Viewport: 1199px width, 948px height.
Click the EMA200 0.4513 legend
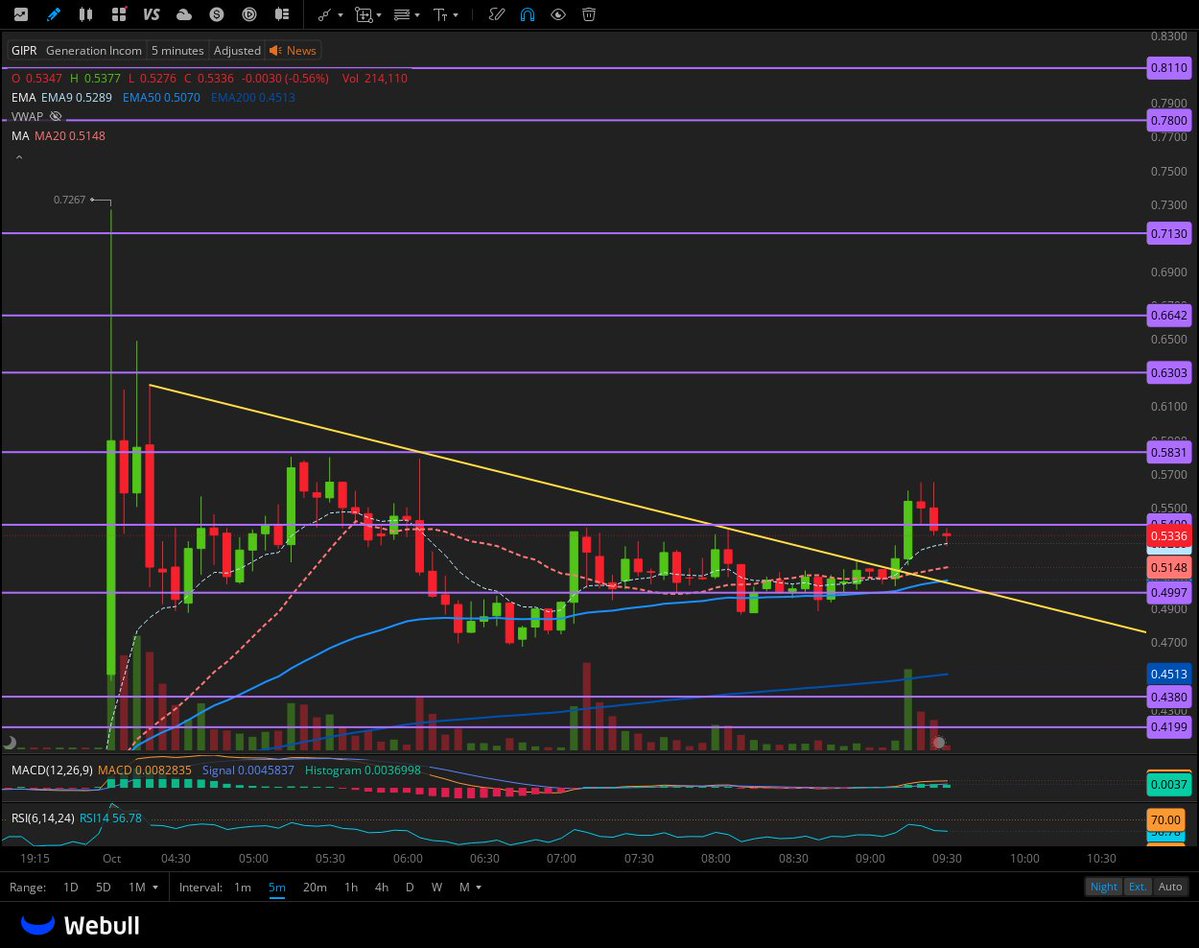coord(252,97)
